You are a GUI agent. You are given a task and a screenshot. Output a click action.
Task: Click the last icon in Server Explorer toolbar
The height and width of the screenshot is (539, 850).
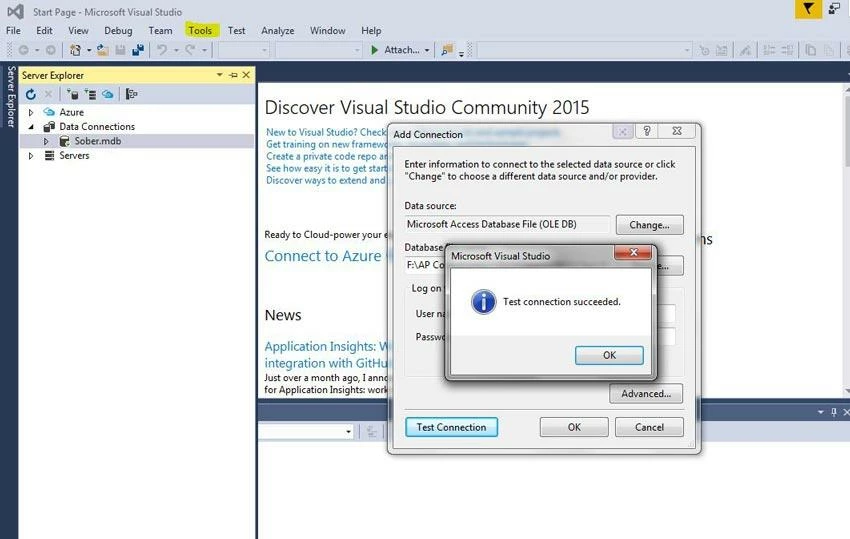point(131,94)
